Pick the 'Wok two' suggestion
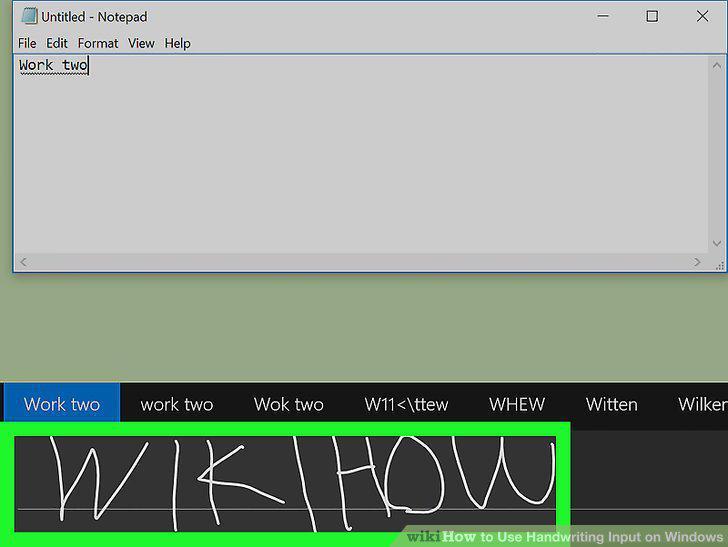 [x=288, y=404]
